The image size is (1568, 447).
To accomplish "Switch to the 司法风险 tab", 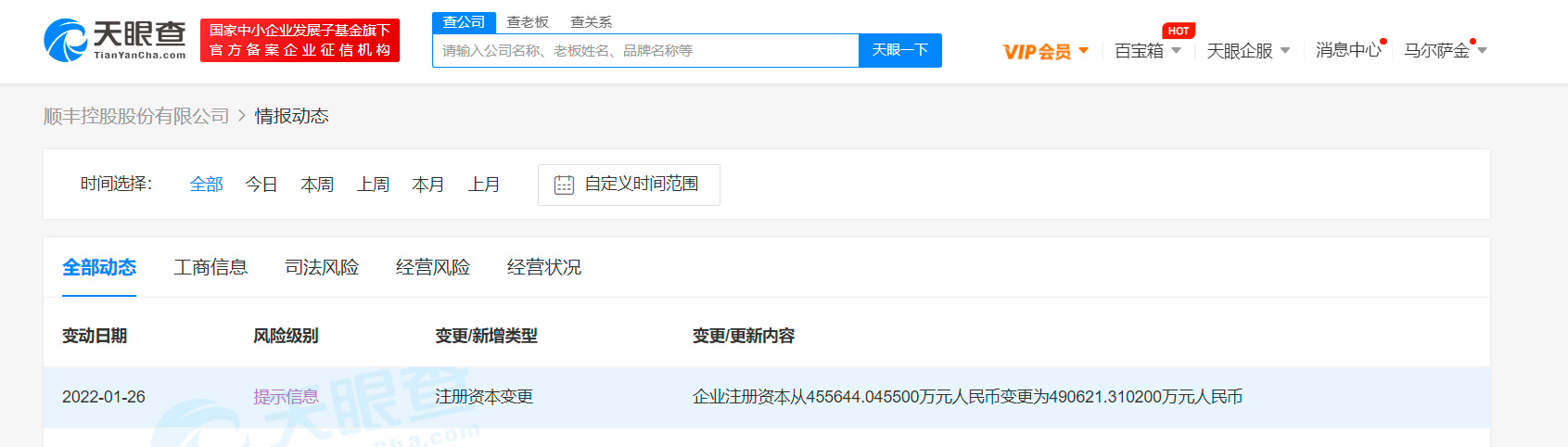I will pyautogui.click(x=322, y=267).
